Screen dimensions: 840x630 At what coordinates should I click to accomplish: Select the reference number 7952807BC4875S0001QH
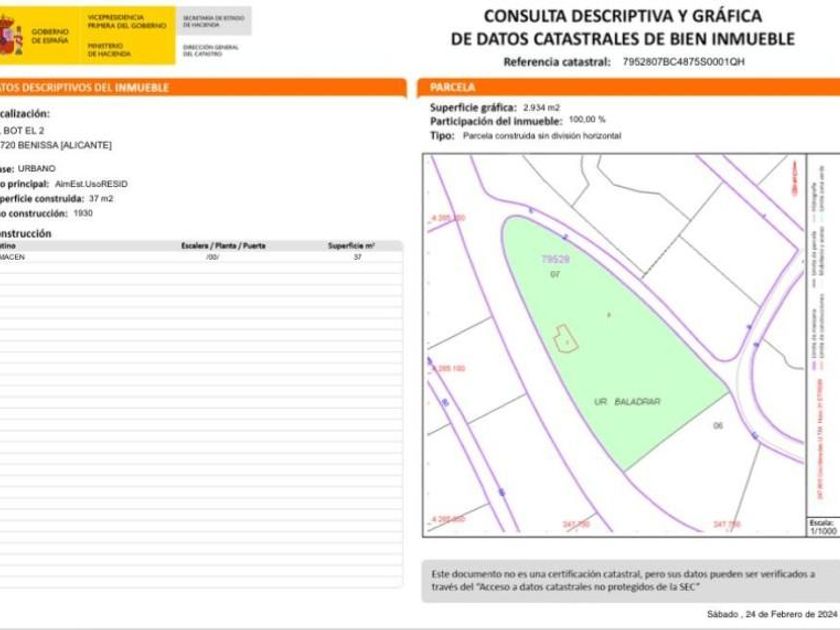[x=683, y=62]
